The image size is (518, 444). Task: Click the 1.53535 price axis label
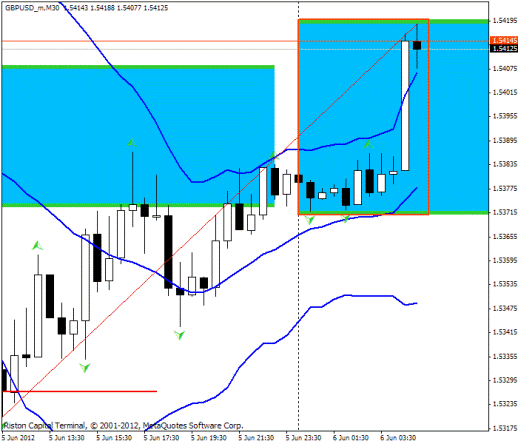tap(505, 284)
